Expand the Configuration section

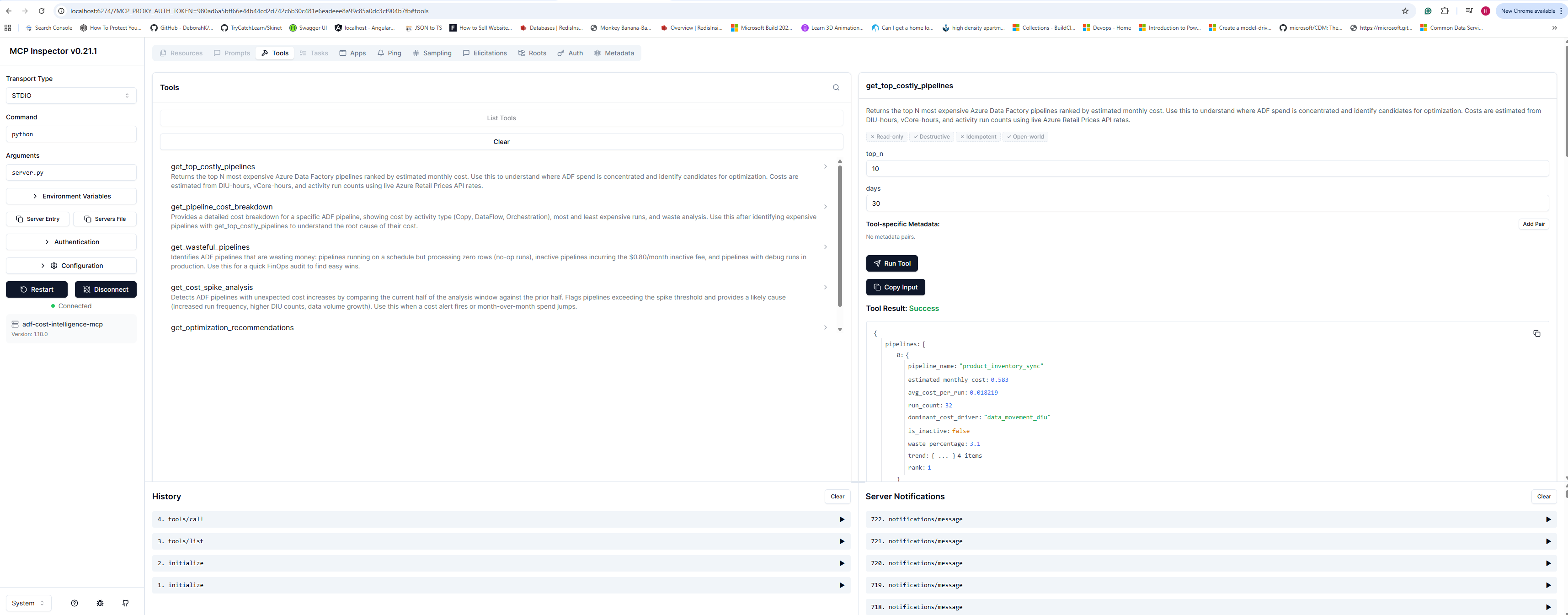click(71, 266)
